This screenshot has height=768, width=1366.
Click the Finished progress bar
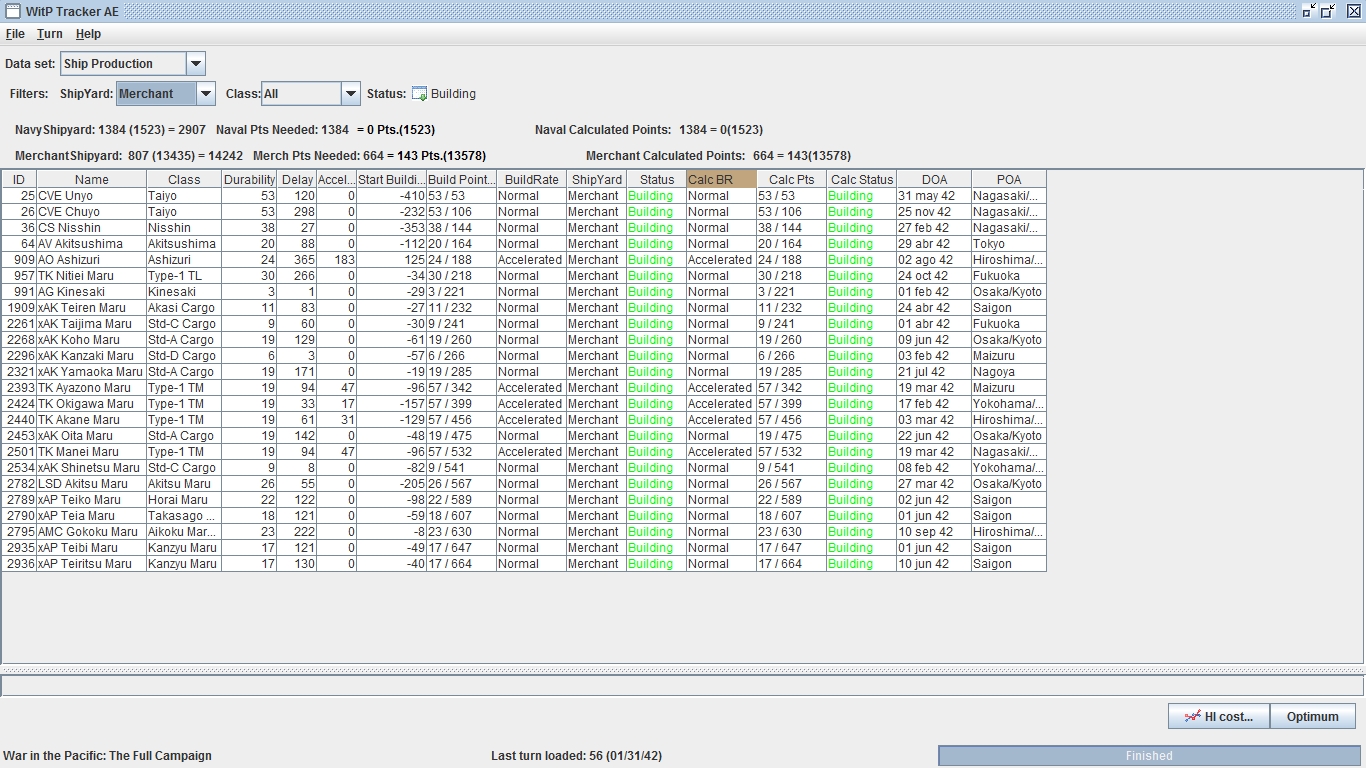[1148, 756]
